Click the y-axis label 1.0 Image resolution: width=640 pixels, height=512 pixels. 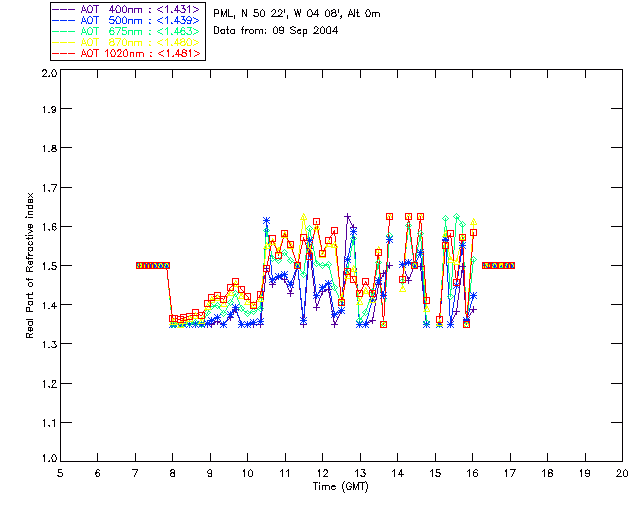49,458
